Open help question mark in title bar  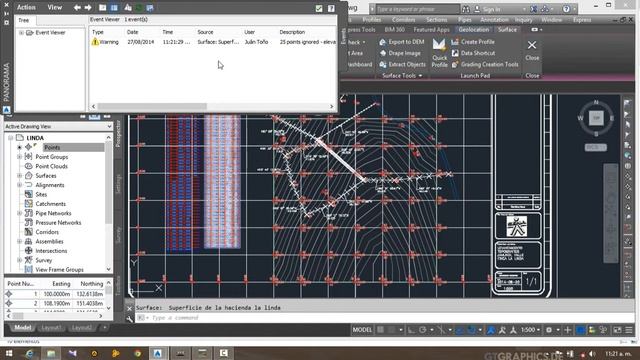566,9
